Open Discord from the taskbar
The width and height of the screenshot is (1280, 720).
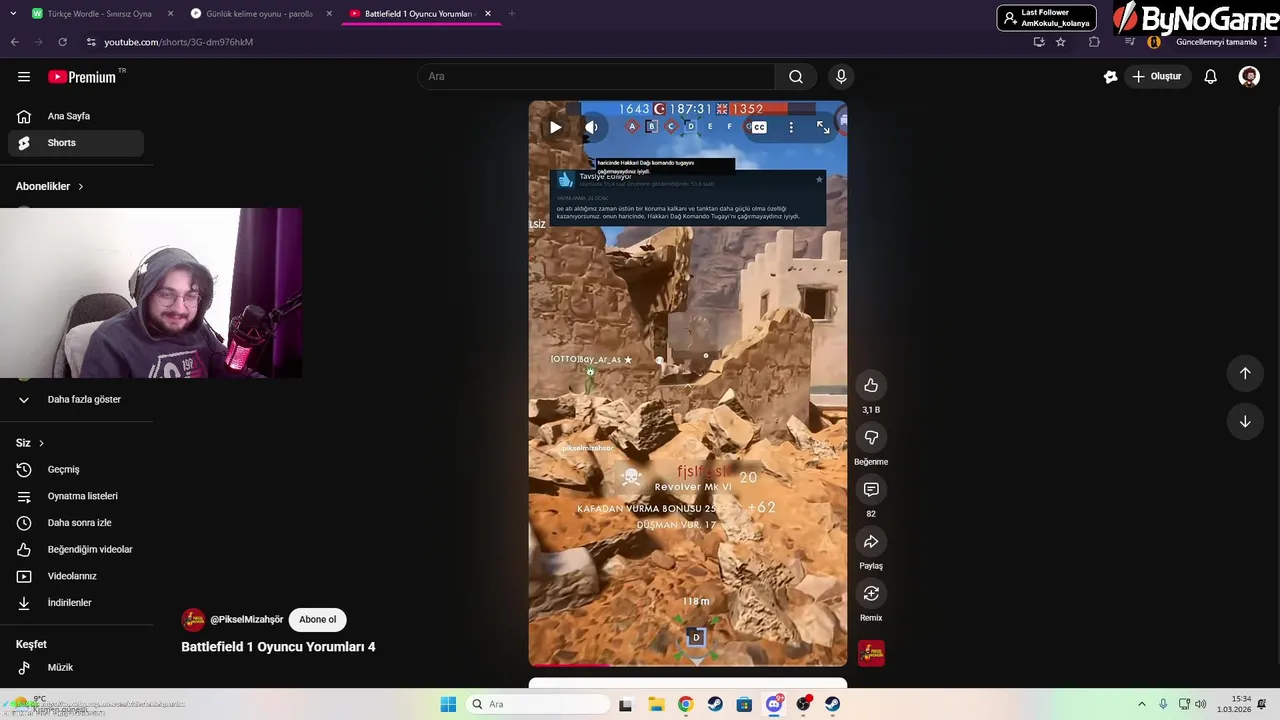click(774, 704)
